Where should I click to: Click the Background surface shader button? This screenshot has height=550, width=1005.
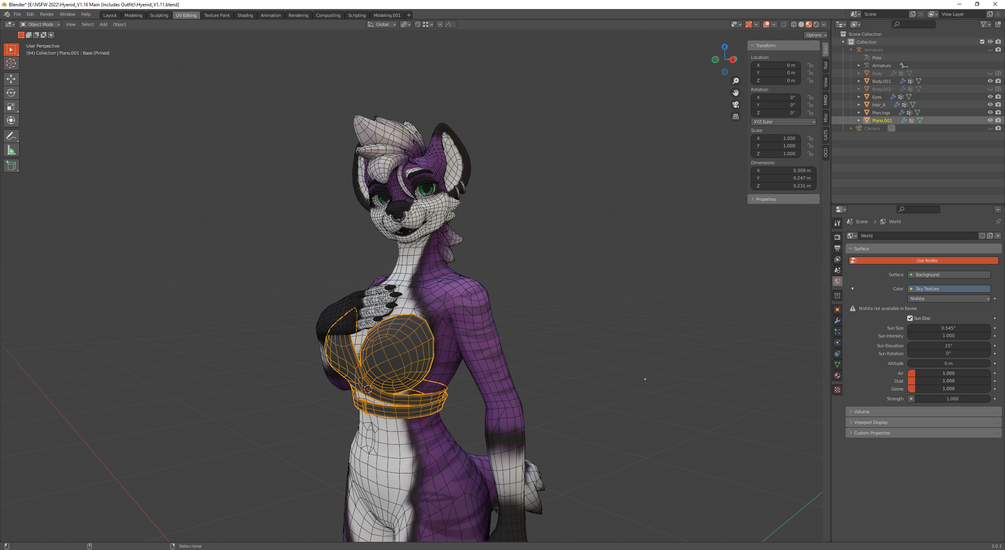(x=949, y=274)
